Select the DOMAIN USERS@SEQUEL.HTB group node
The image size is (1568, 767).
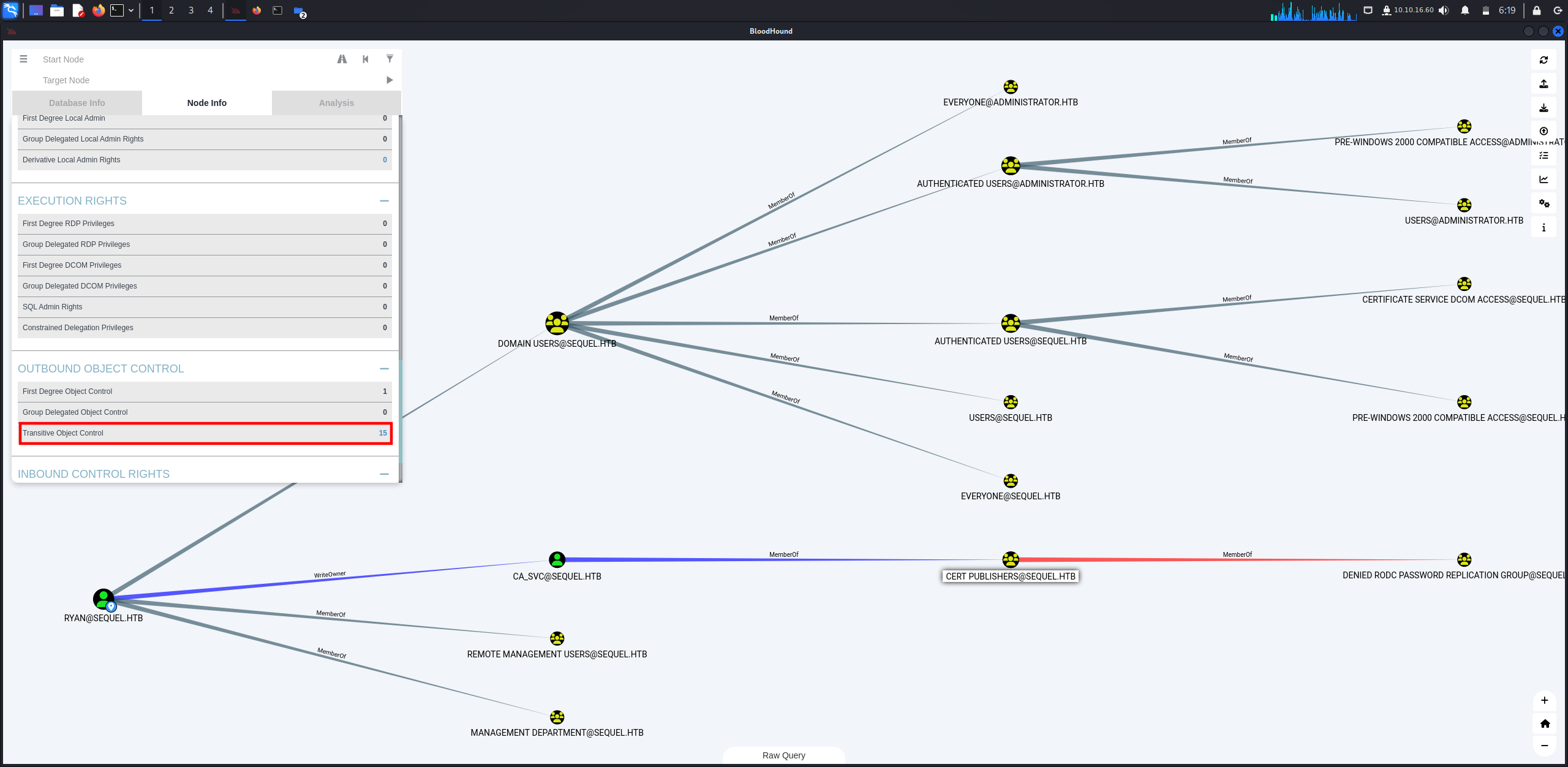point(557,323)
